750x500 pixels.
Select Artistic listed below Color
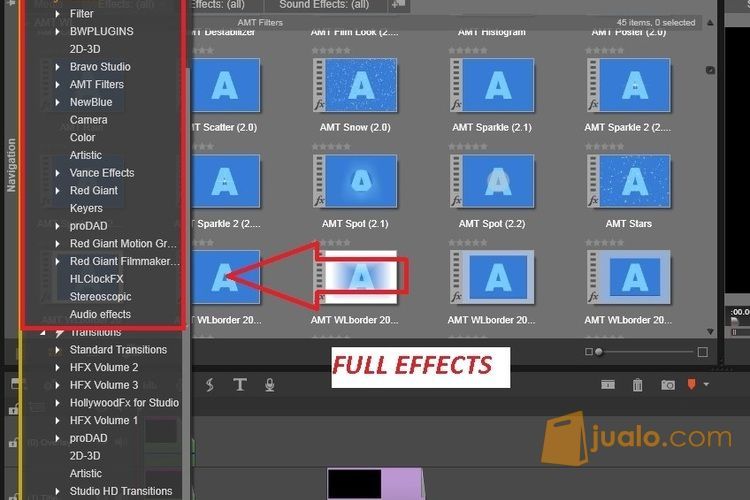(86, 156)
